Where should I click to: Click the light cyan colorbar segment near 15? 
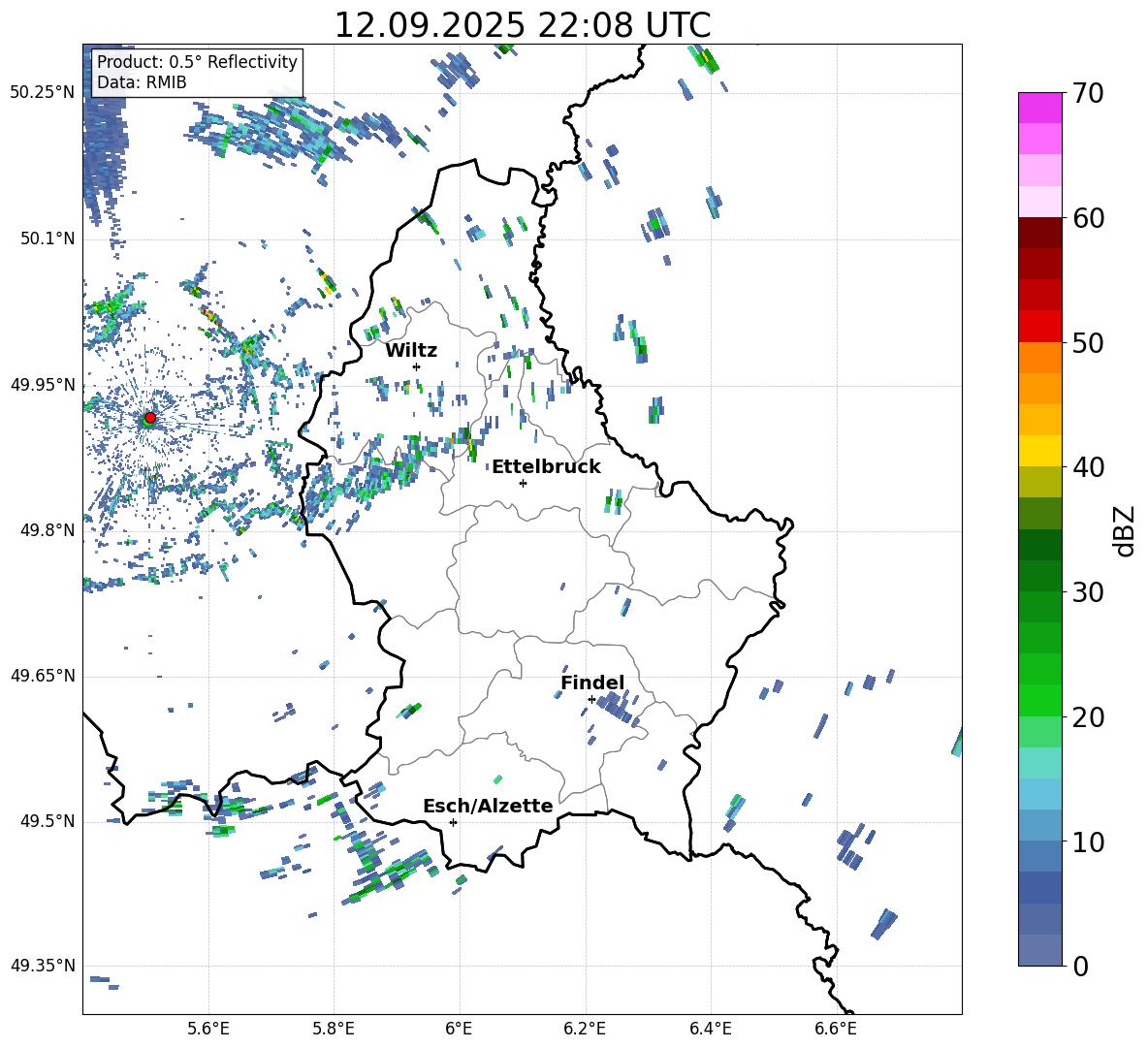coord(1039,763)
